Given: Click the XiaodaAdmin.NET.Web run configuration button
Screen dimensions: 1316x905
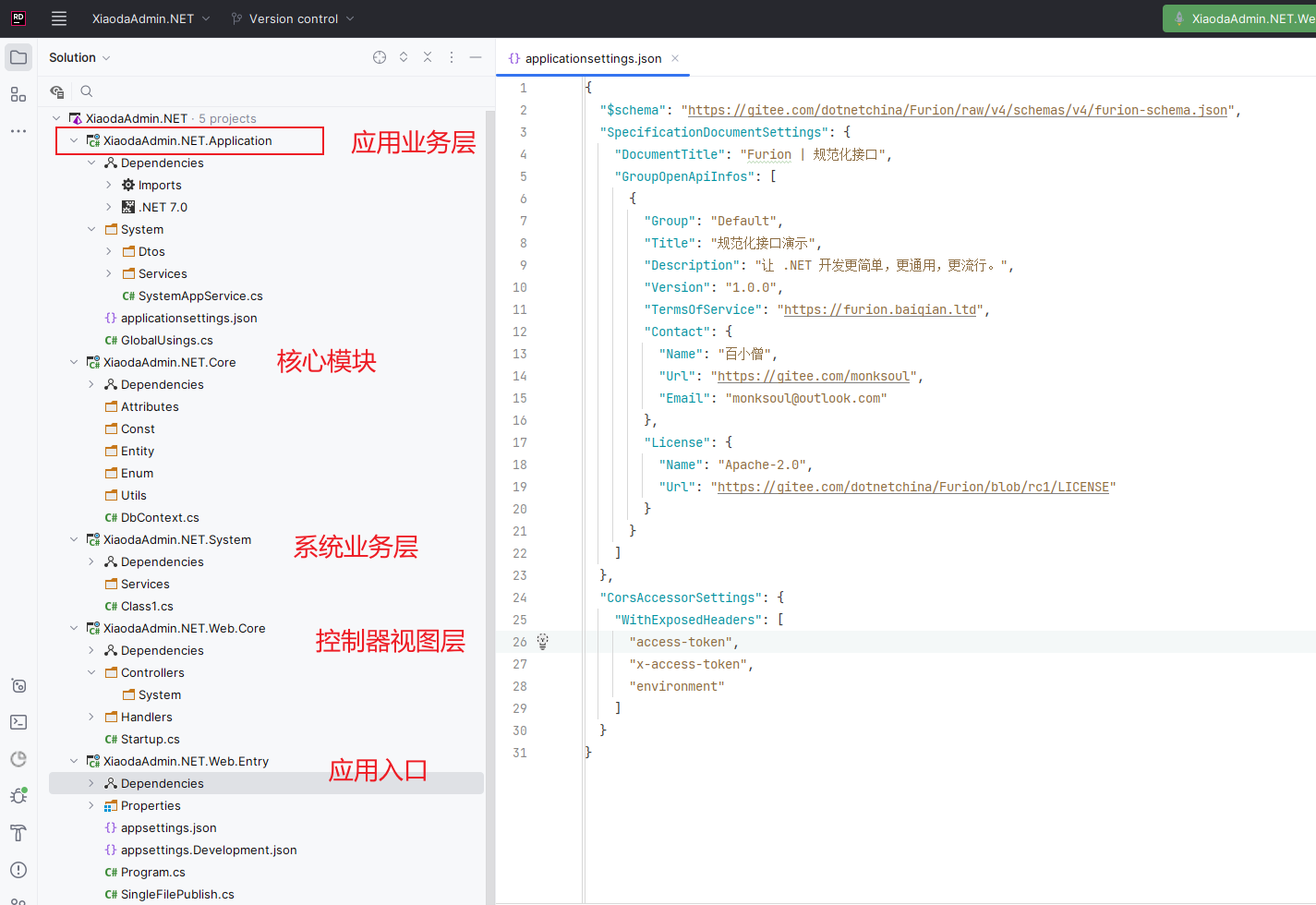Looking at the screenshot, I should coord(1242,18).
